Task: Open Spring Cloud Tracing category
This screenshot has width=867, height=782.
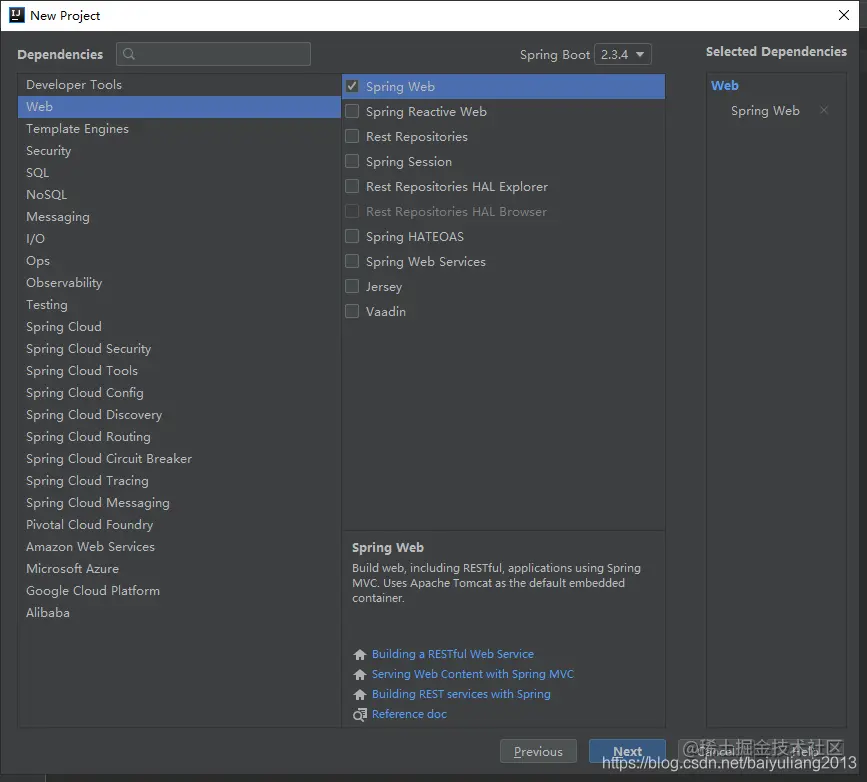Action: point(179,481)
